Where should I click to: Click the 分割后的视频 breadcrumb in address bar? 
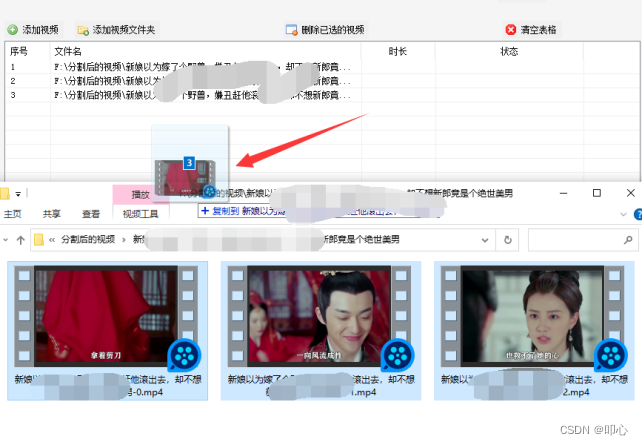[x=88, y=240]
